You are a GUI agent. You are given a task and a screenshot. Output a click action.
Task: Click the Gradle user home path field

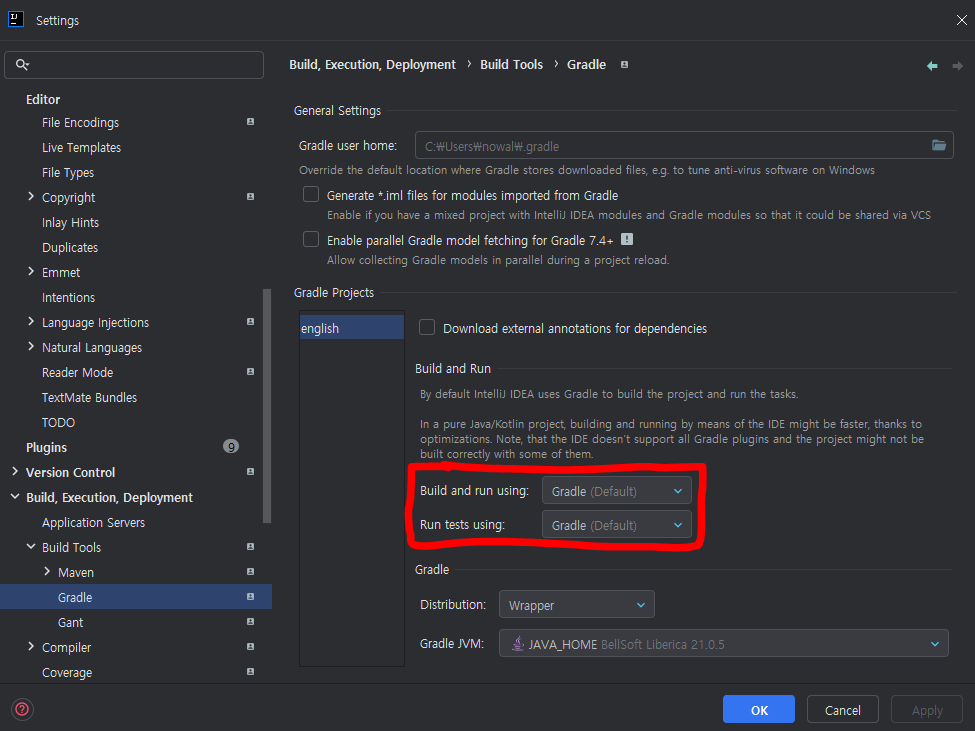(670, 146)
